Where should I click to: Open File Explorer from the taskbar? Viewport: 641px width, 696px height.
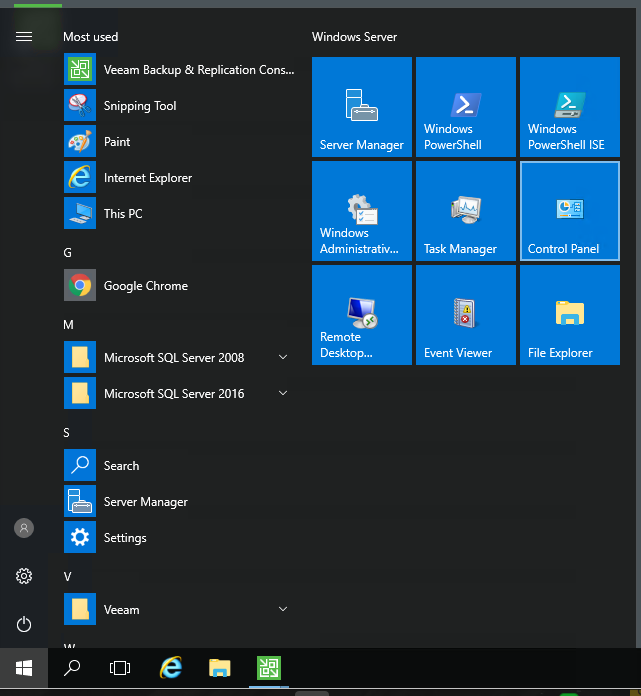[x=220, y=668]
